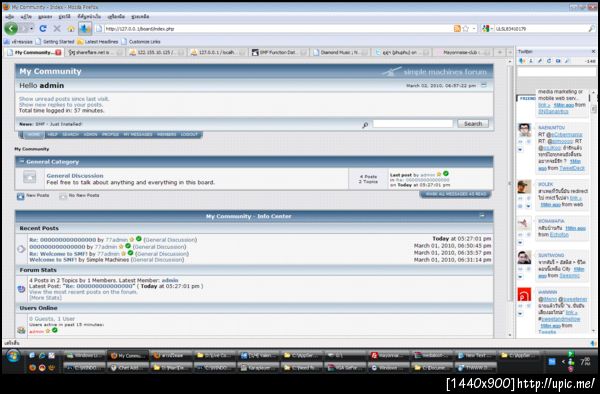Switch to the SMF Function Database tab

[x=278, y=52]
